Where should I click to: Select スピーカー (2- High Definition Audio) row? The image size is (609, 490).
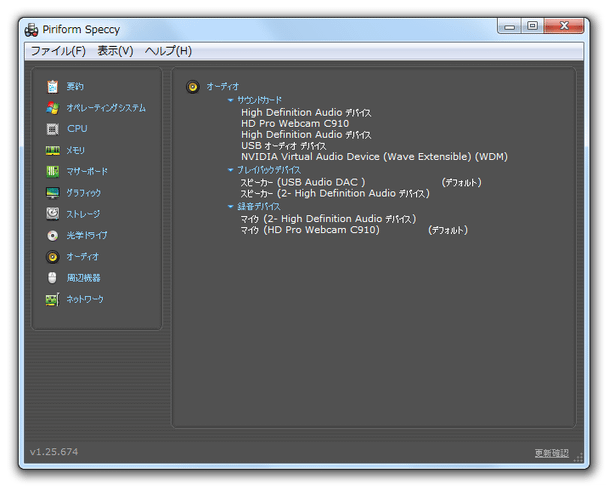335,193
